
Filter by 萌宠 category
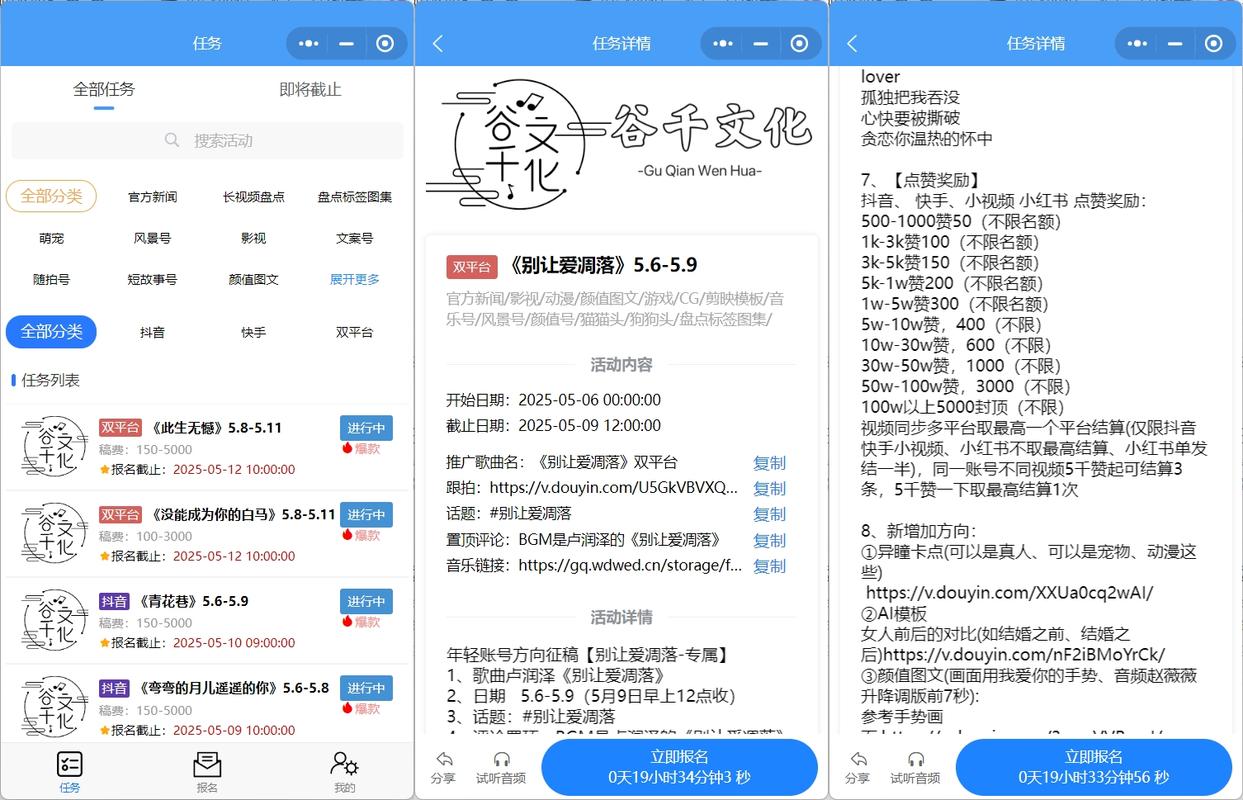51,238
